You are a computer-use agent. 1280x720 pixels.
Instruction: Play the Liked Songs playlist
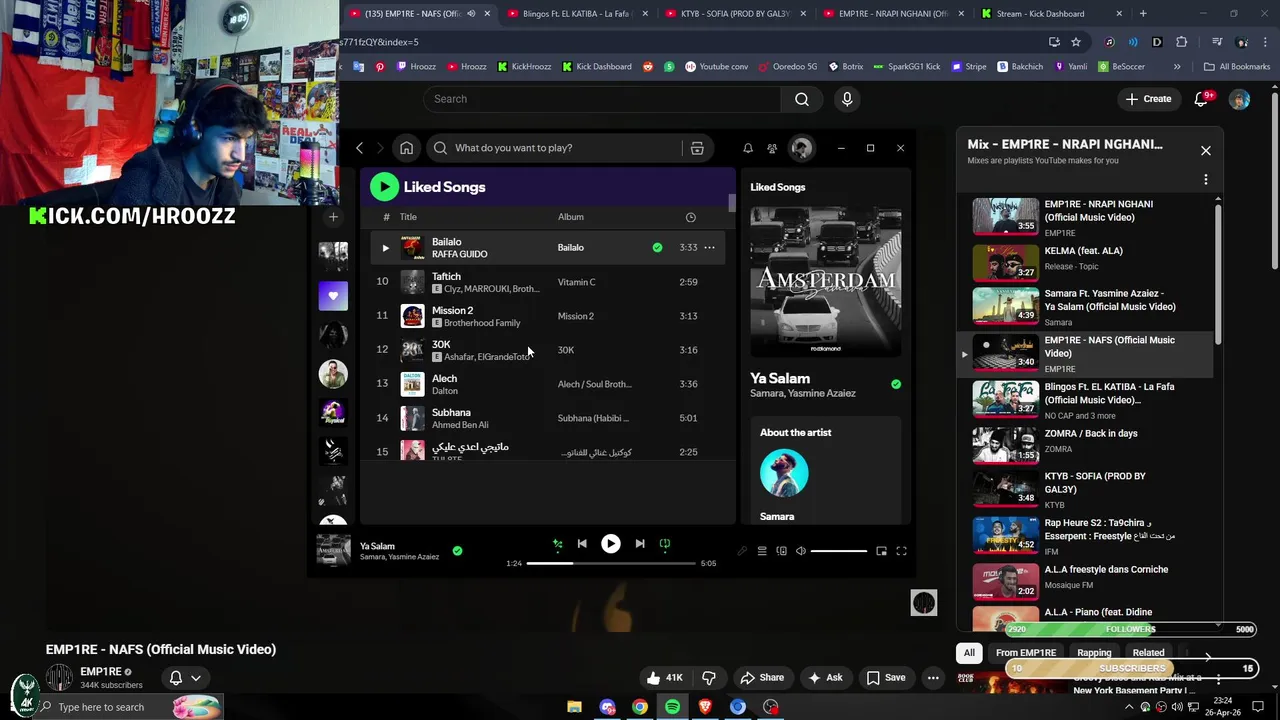384,187
